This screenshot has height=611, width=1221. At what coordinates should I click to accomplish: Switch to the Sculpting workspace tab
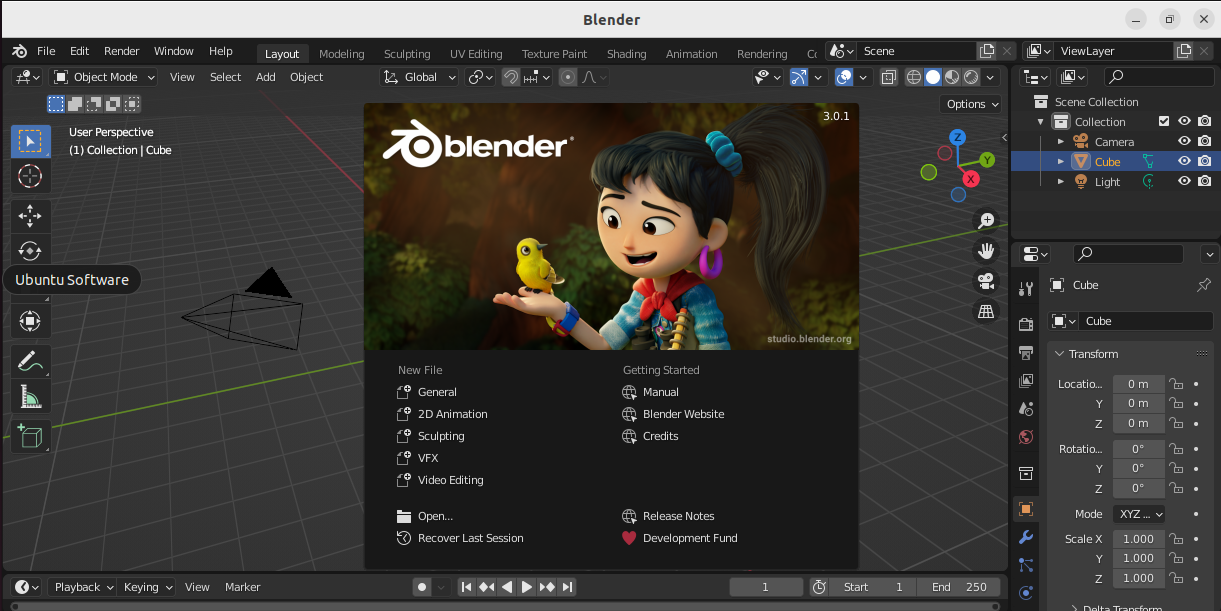[x=407, y=53]
